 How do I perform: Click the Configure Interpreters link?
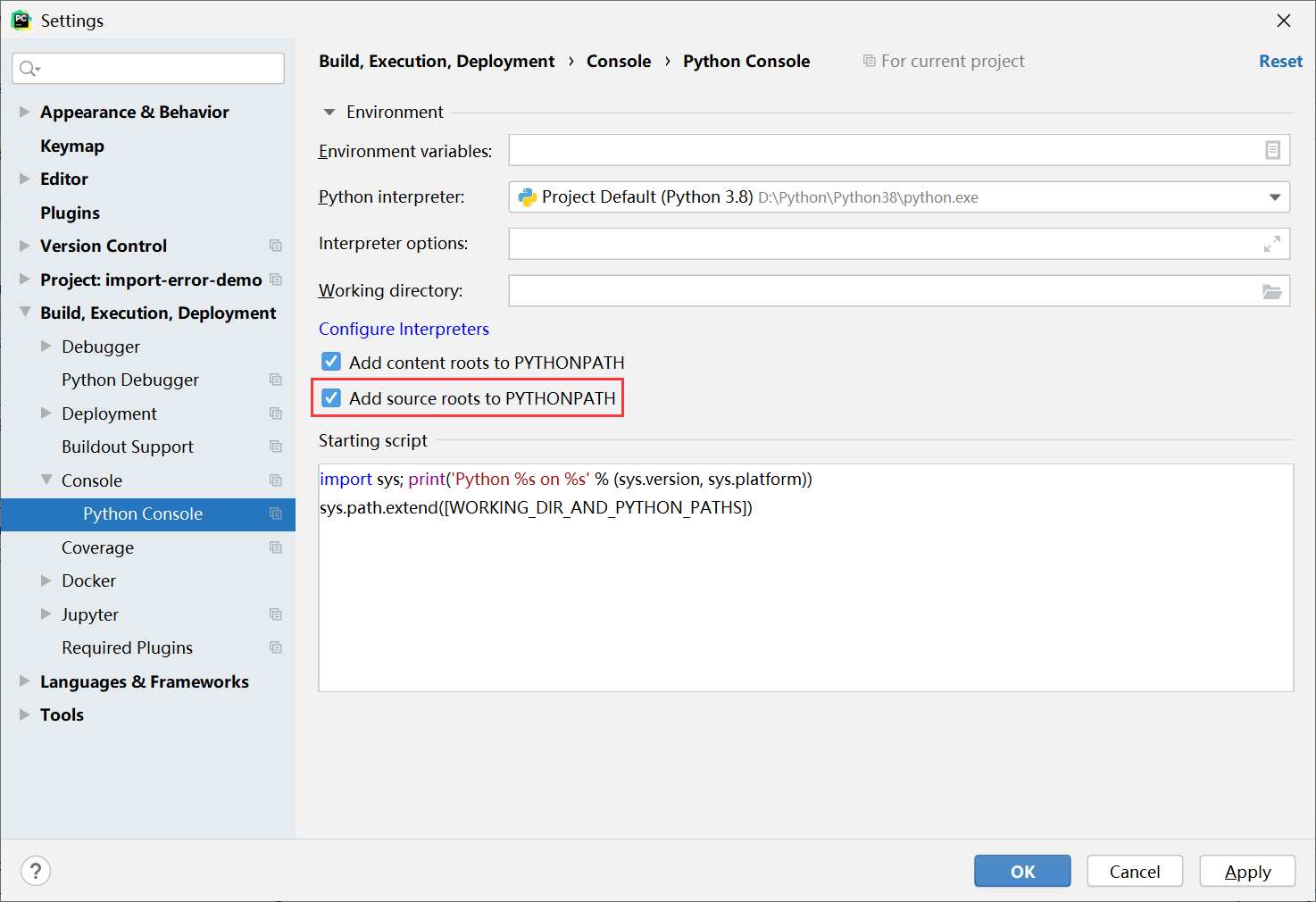[404, 329]
